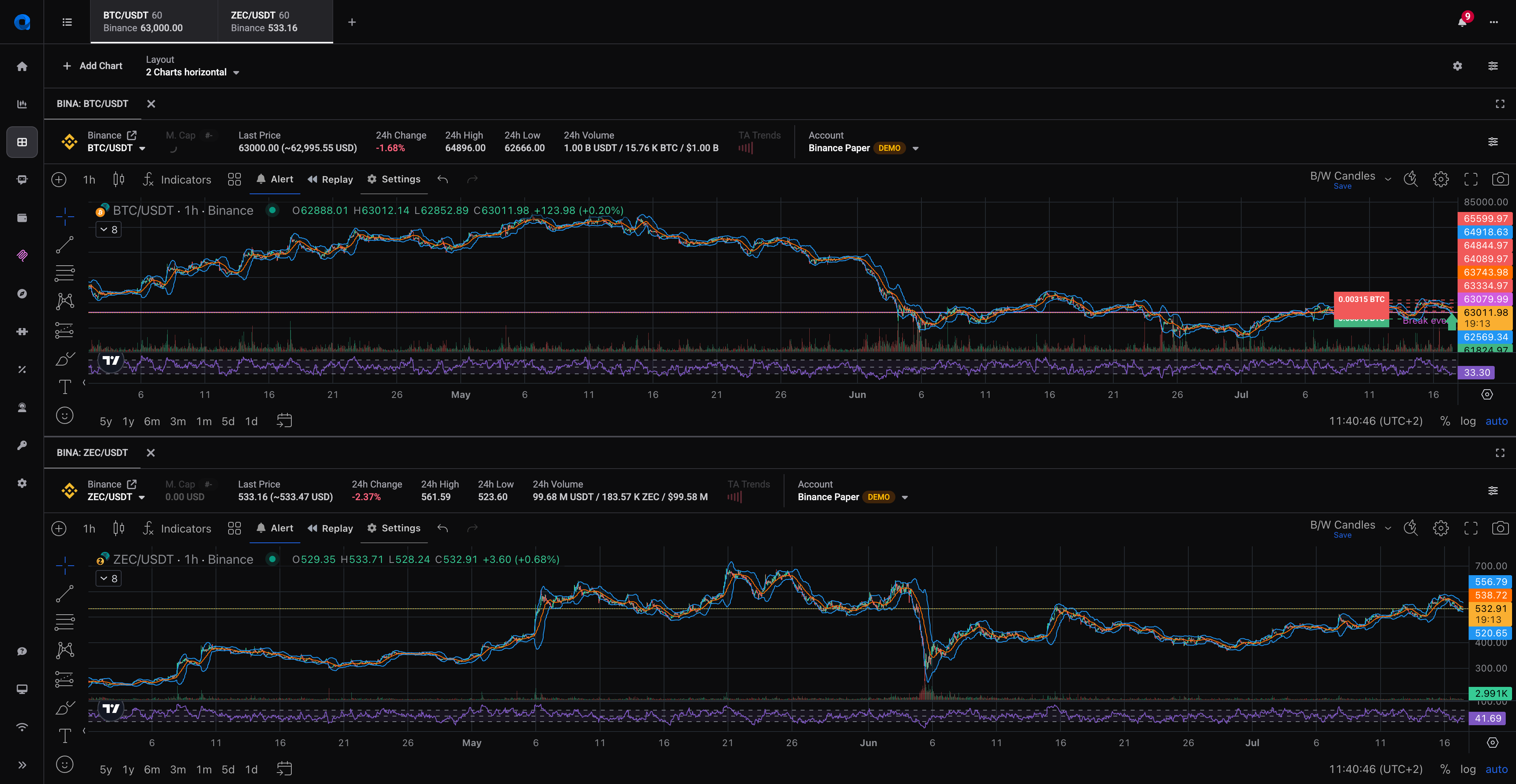Click the 64918.63 blue price label
Image resolution: width=1516 pixels, height=784 pixels.
[1486, 232]
